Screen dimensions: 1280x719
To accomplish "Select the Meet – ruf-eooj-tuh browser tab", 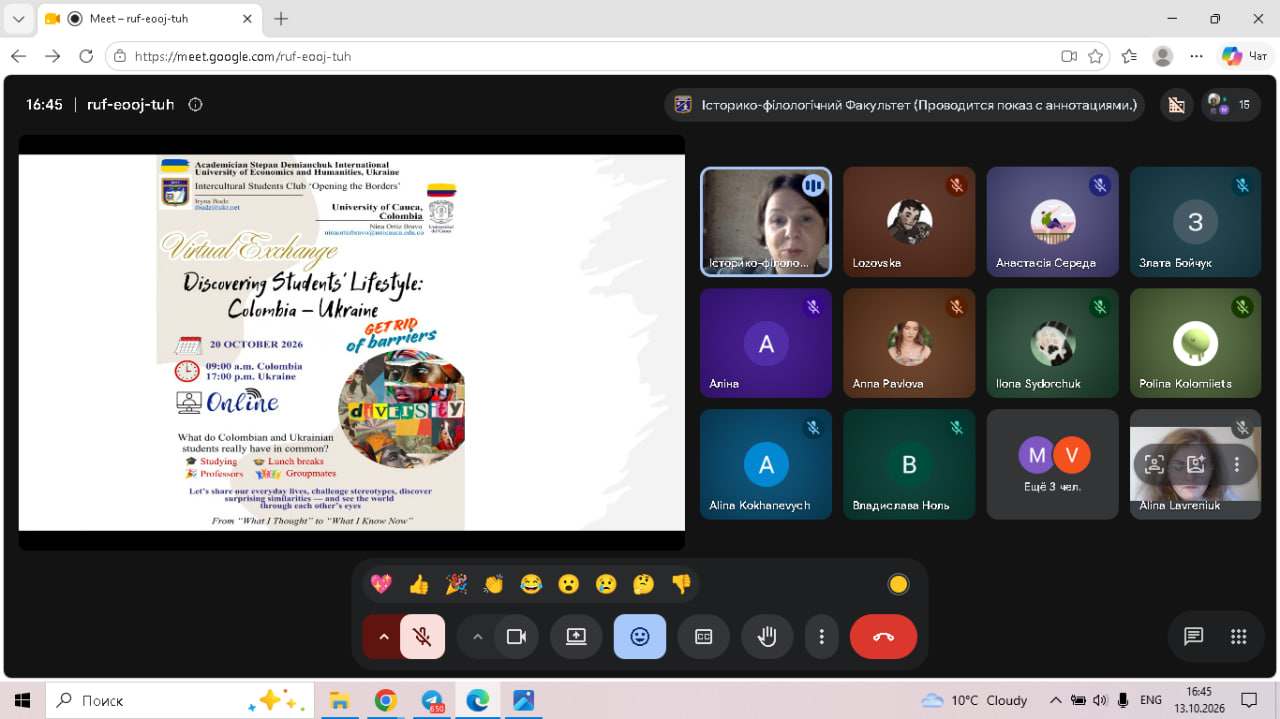I will click(148, 19).
